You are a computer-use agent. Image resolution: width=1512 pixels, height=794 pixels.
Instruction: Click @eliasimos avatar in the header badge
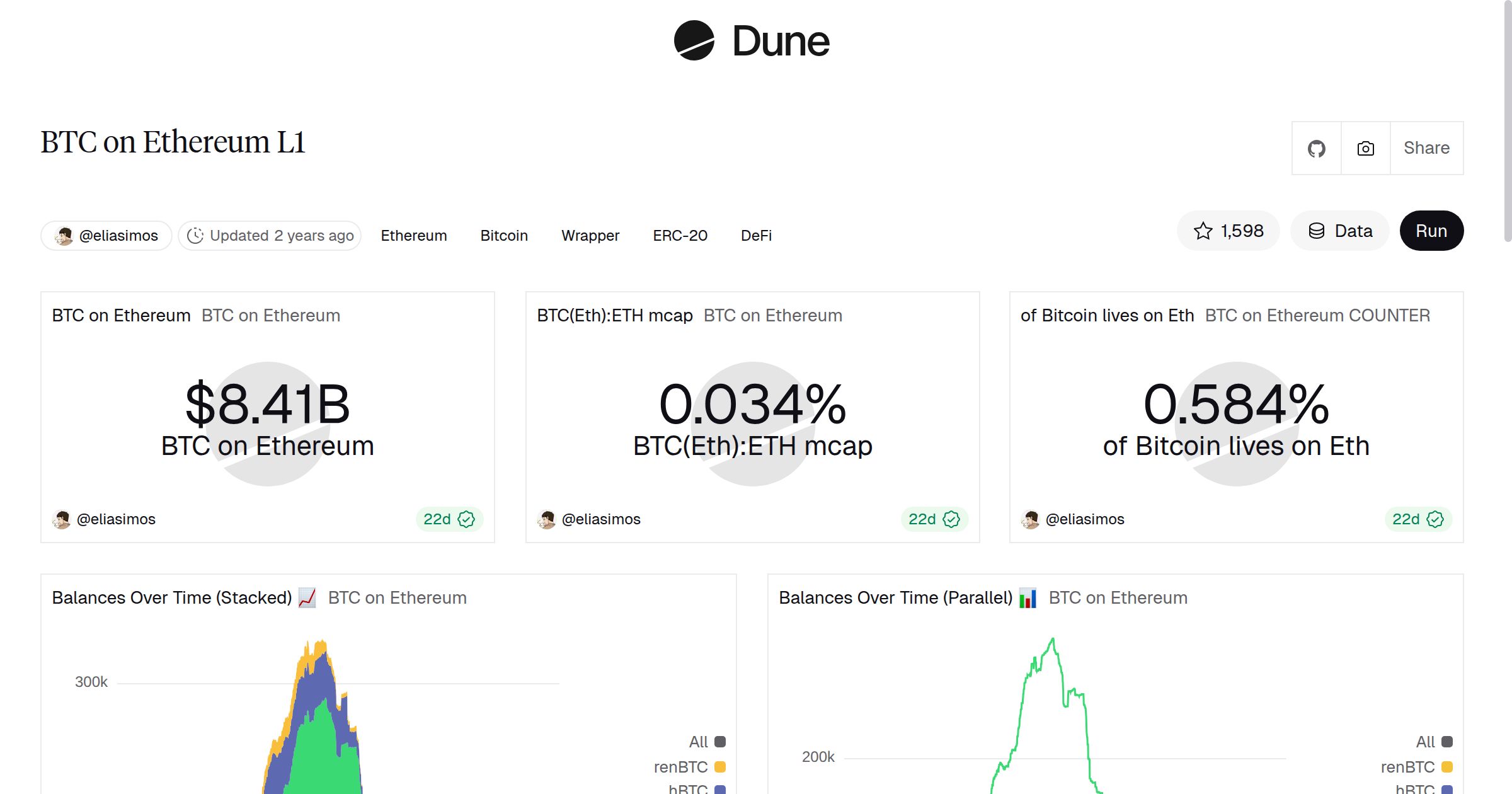click(x=64, y=235)
